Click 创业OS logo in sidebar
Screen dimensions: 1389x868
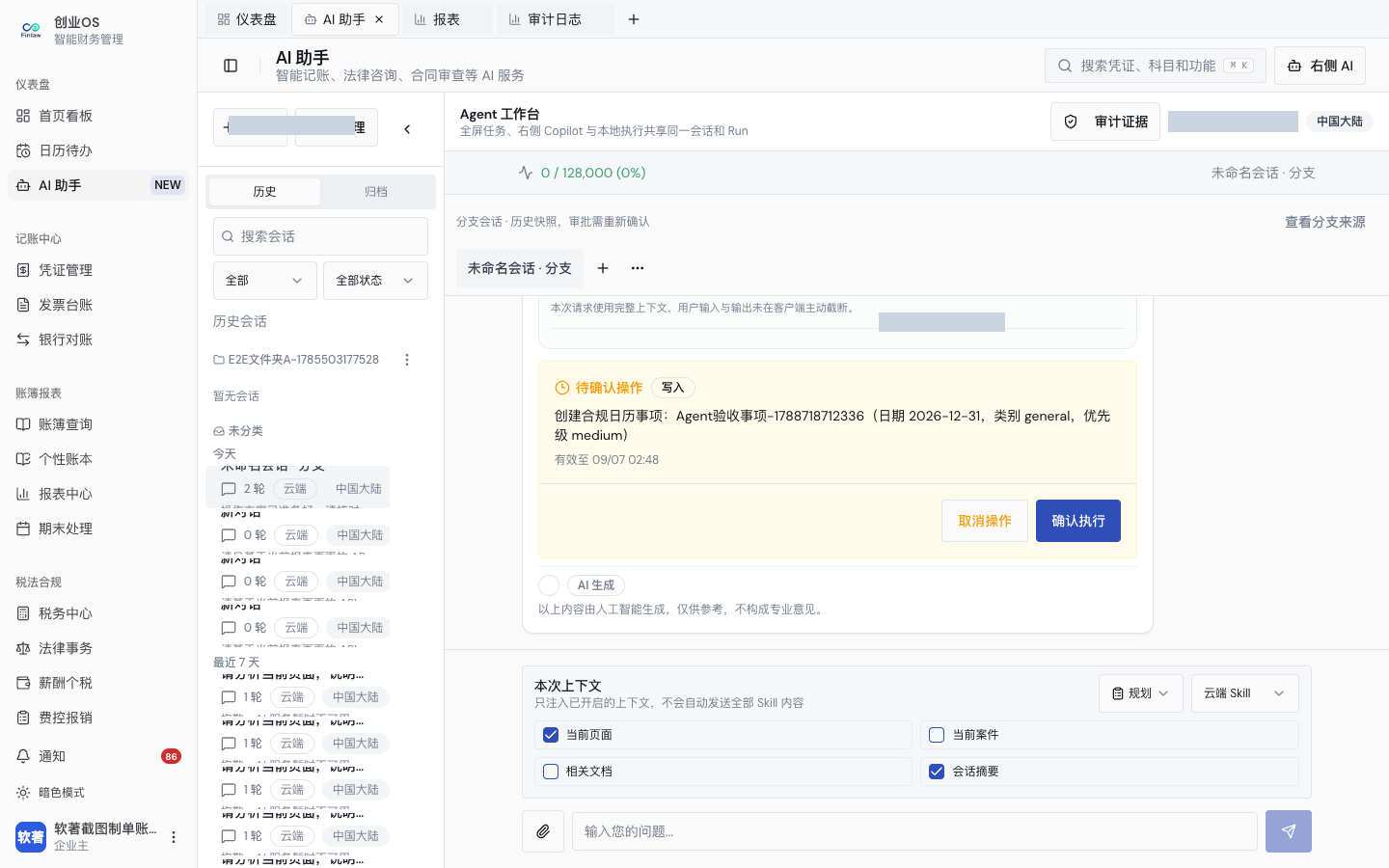(x=31, y=30)
